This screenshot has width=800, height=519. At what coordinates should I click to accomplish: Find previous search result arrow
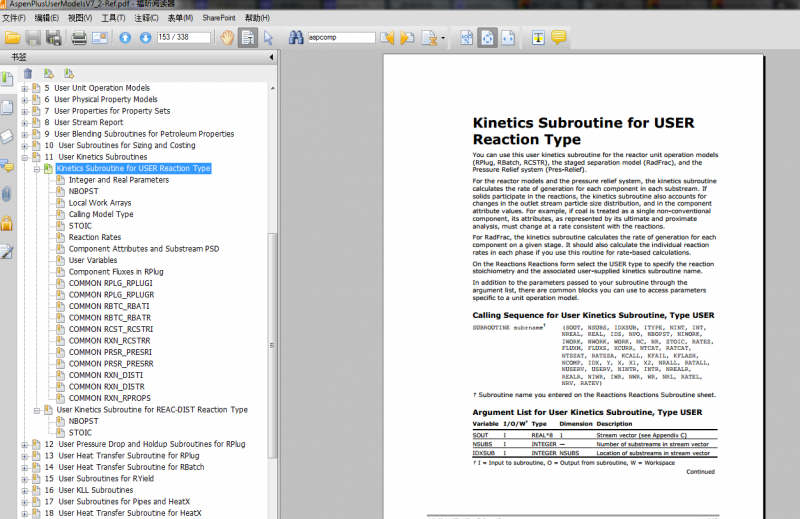tap(387, 38)
